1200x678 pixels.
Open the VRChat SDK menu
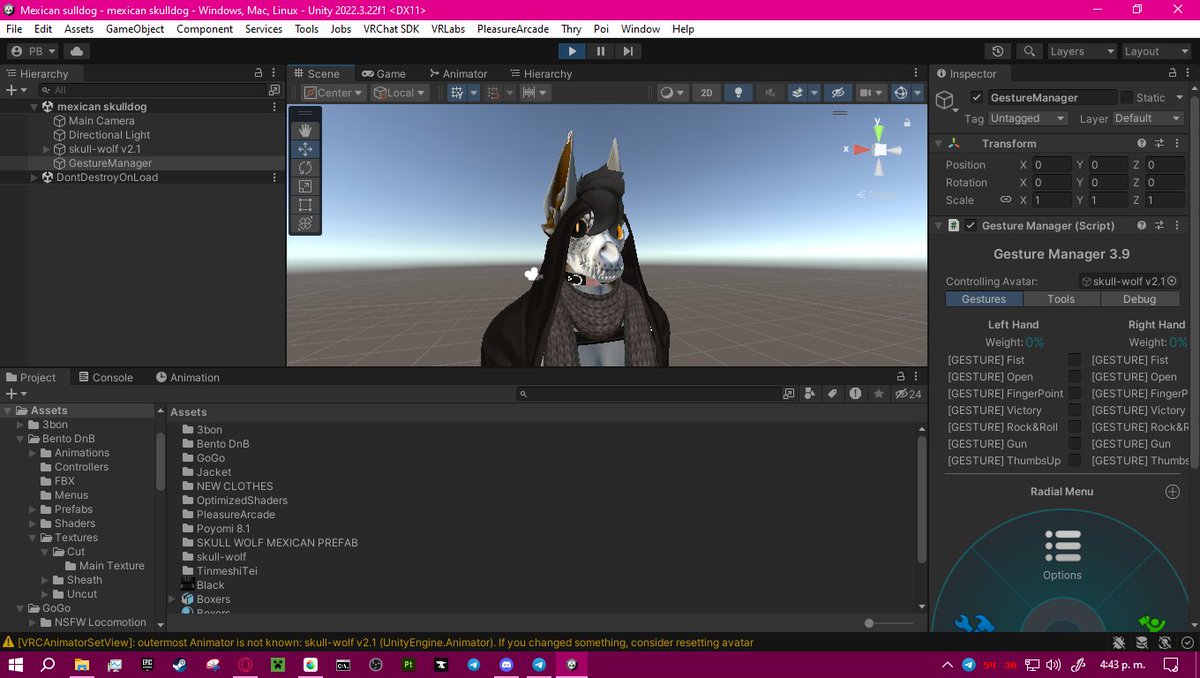click(389, 29)
